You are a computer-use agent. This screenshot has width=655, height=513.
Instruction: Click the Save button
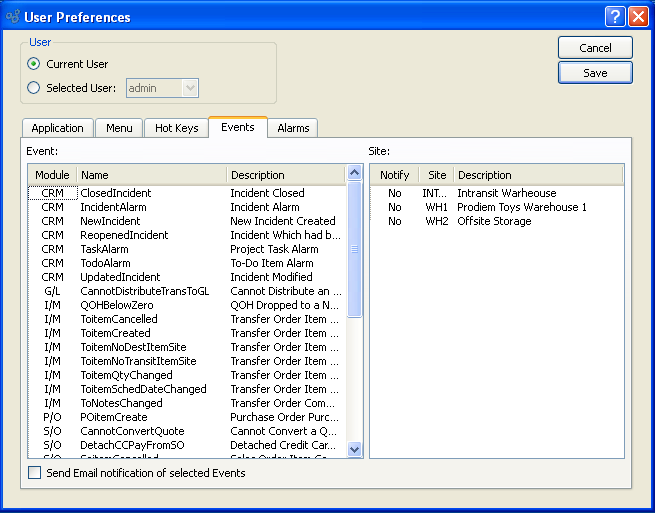(x=595, y=72)
